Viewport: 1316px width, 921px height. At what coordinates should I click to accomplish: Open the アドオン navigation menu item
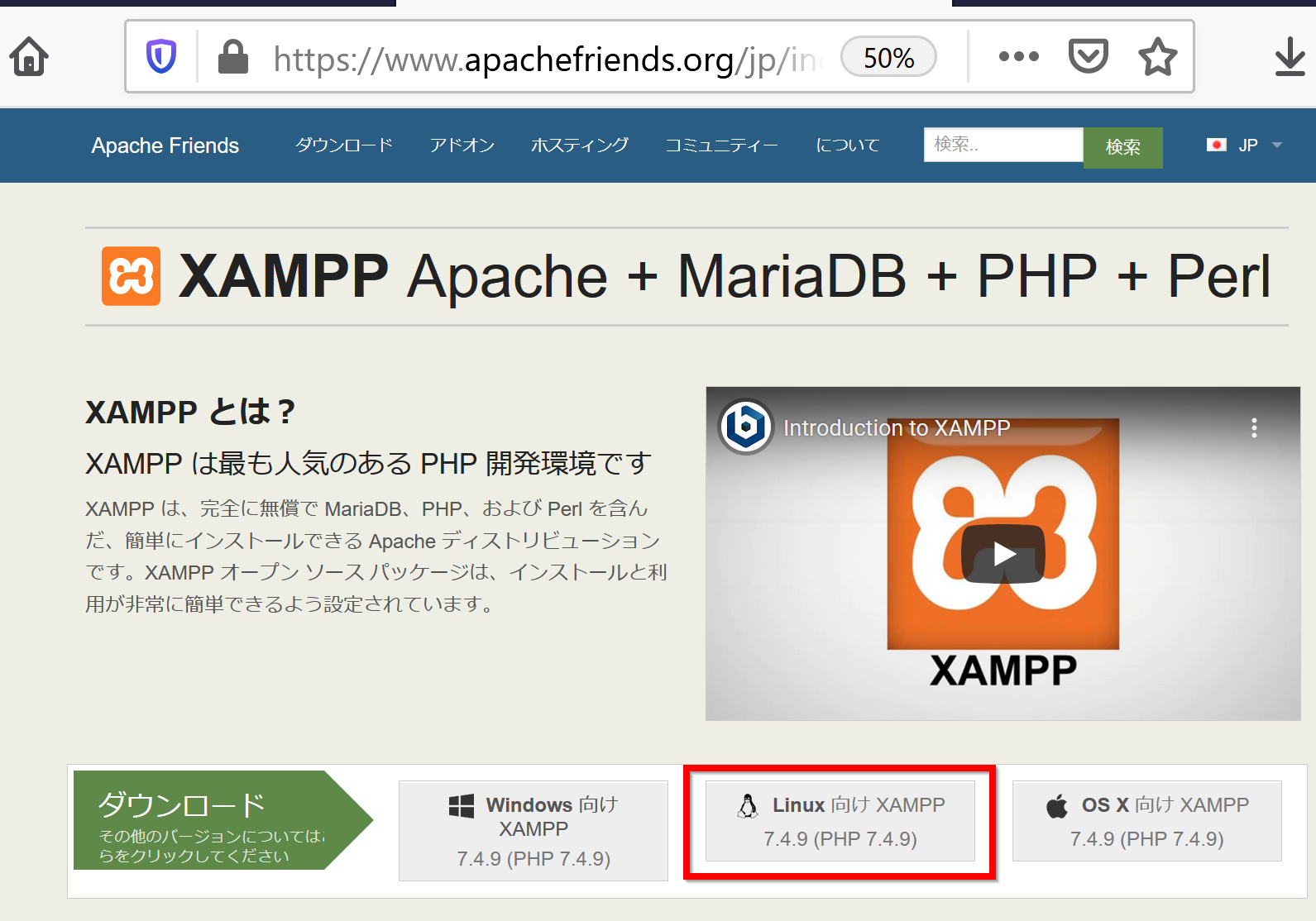[462, 146]
